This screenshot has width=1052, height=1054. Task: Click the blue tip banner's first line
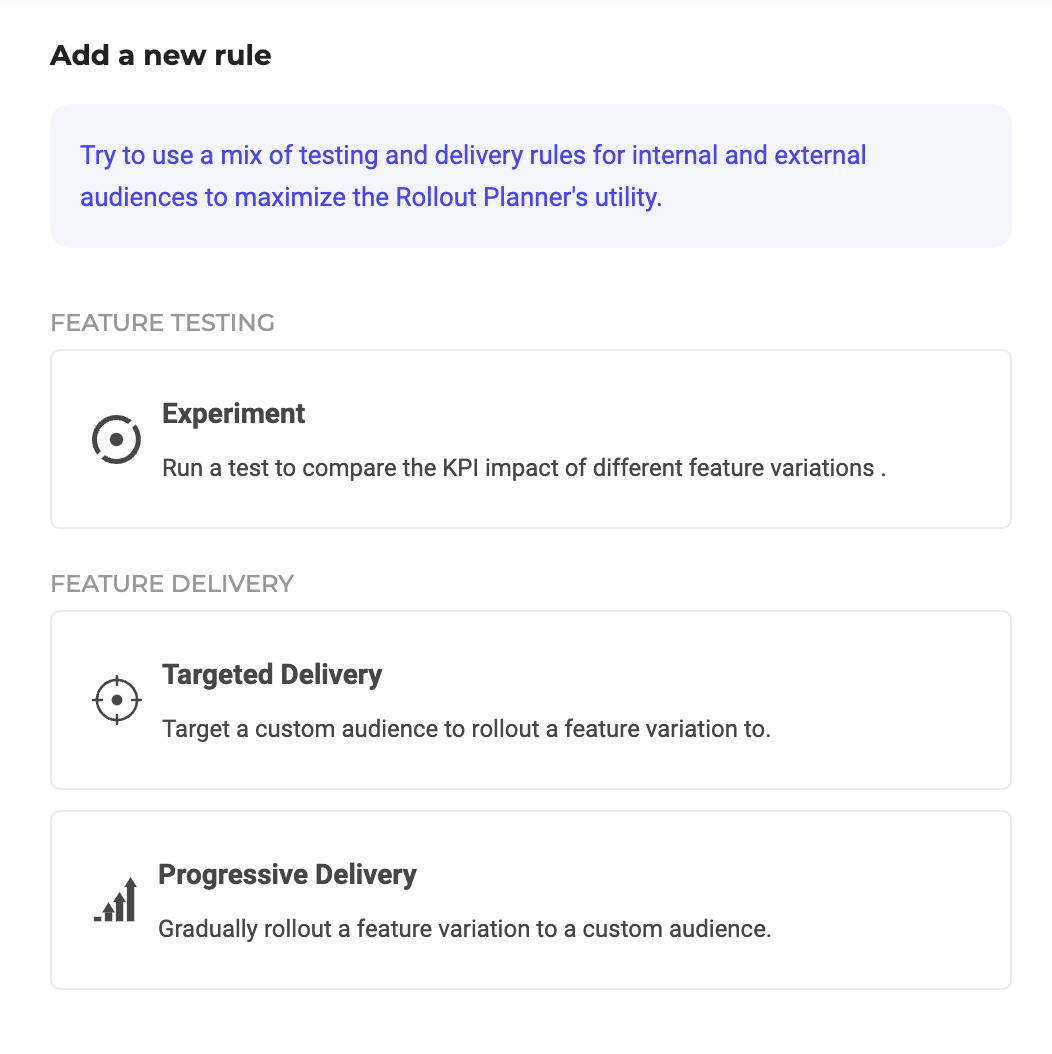click(x=473, y=156)
